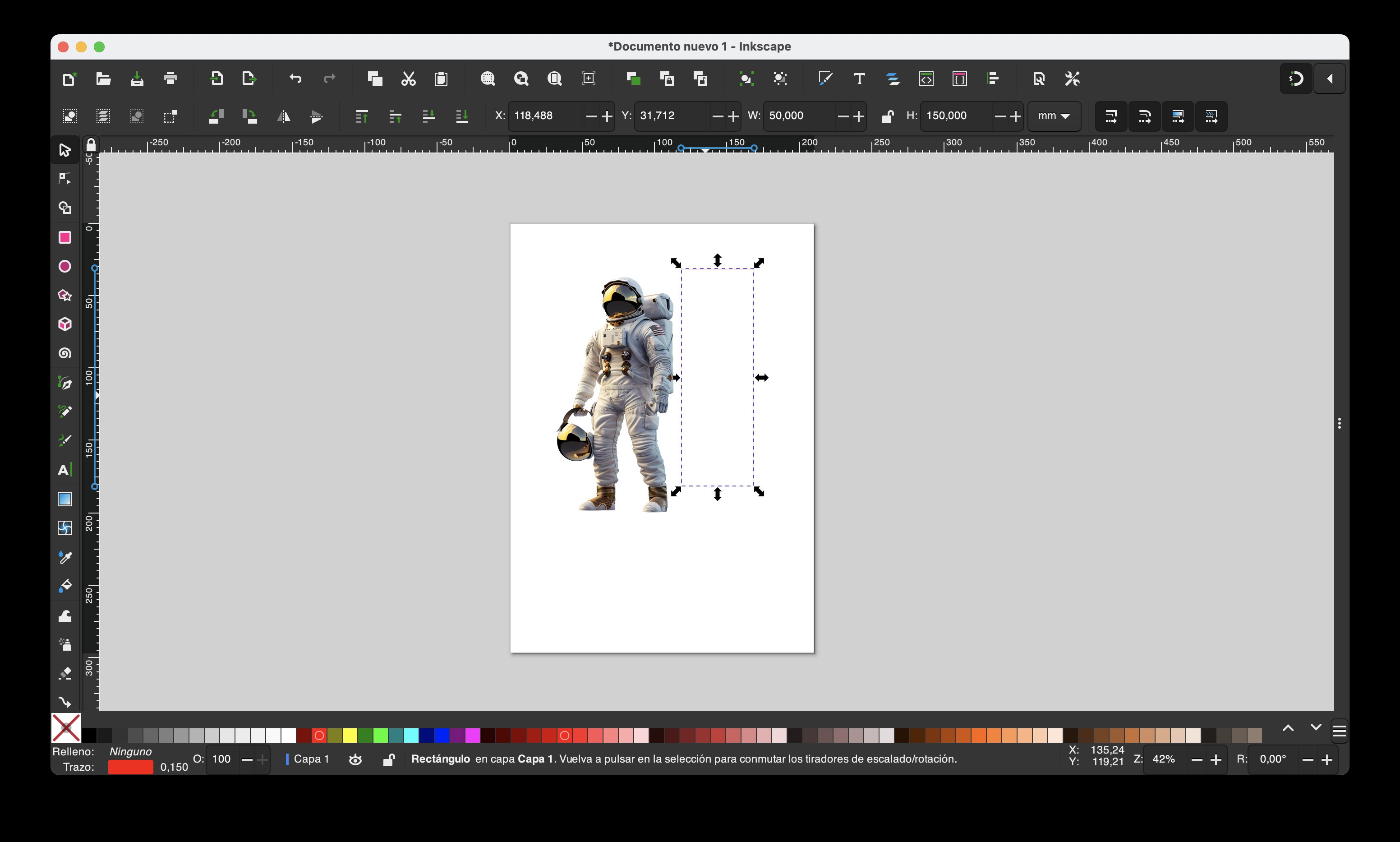
Task: Toggle width-height ratio lock
Action: tap(888, 116)
